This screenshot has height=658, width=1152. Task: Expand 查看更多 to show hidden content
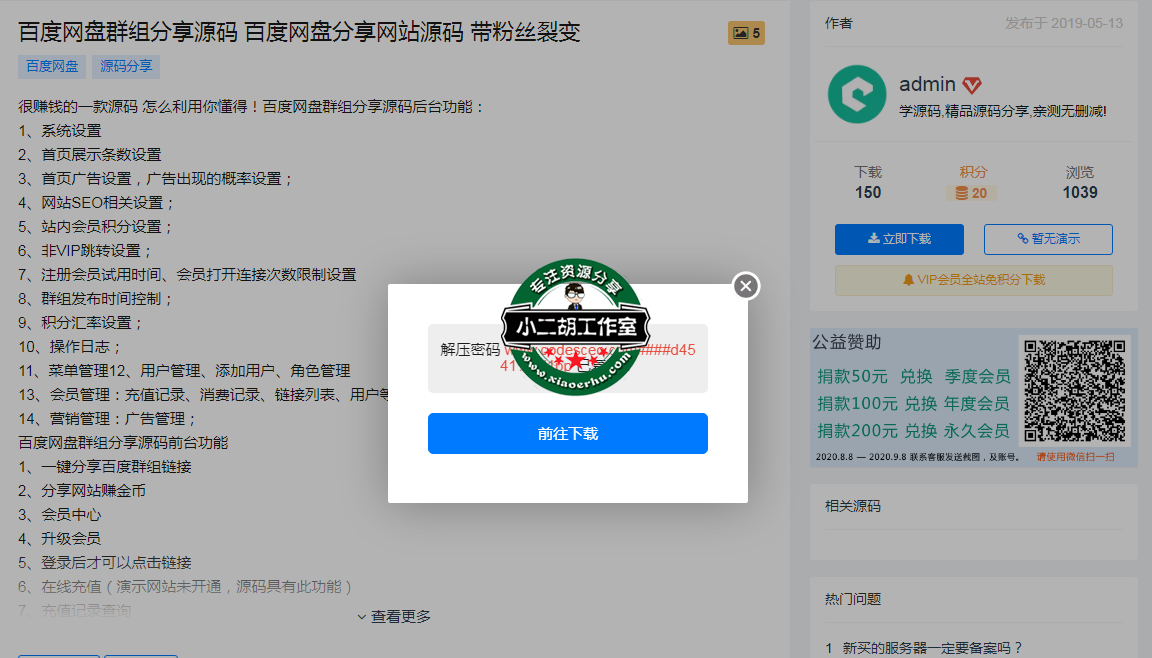point(396,616)
